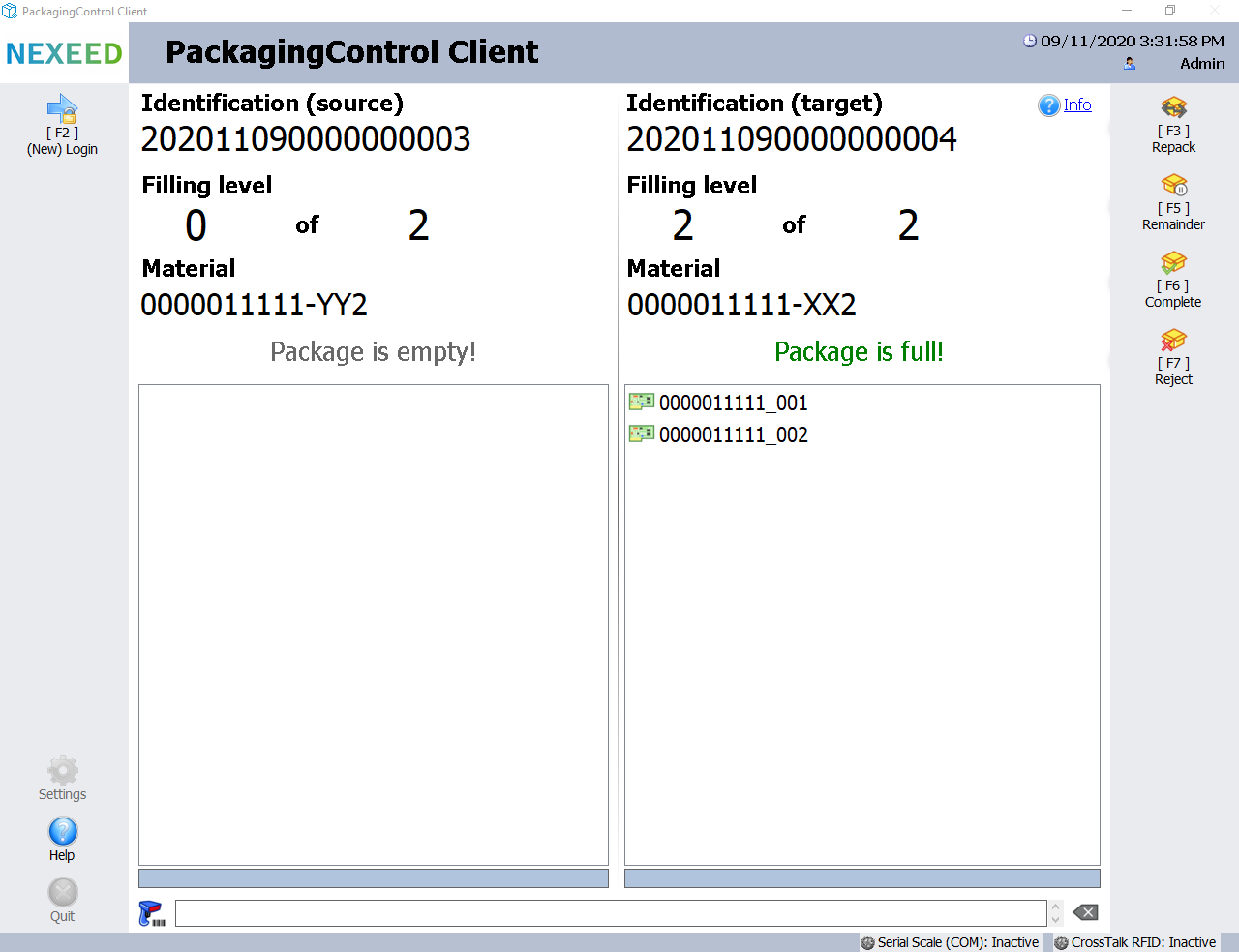Click the Admin user icon
This screenshot has height=952, width=1239.
coord(1130,64)
